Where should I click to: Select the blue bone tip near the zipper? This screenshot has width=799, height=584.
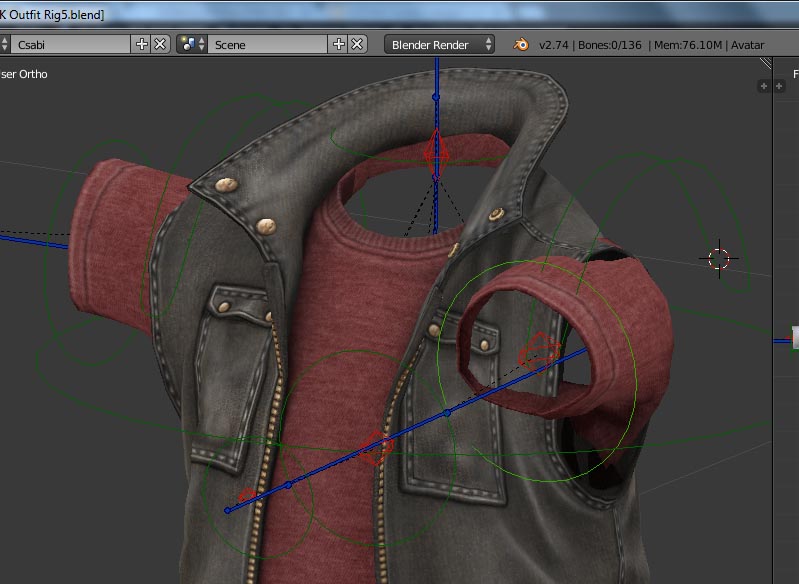[x=227, y=510]
